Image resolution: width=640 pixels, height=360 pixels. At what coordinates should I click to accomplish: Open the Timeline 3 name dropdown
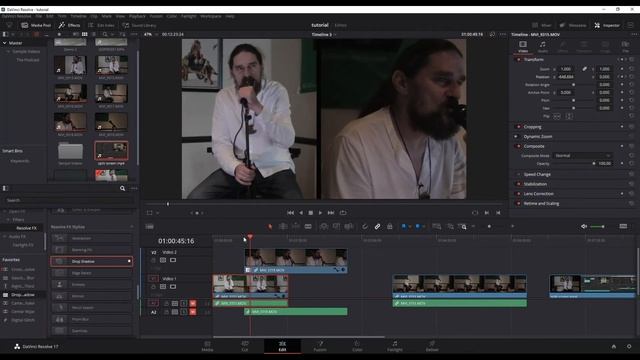pos(324,35)
